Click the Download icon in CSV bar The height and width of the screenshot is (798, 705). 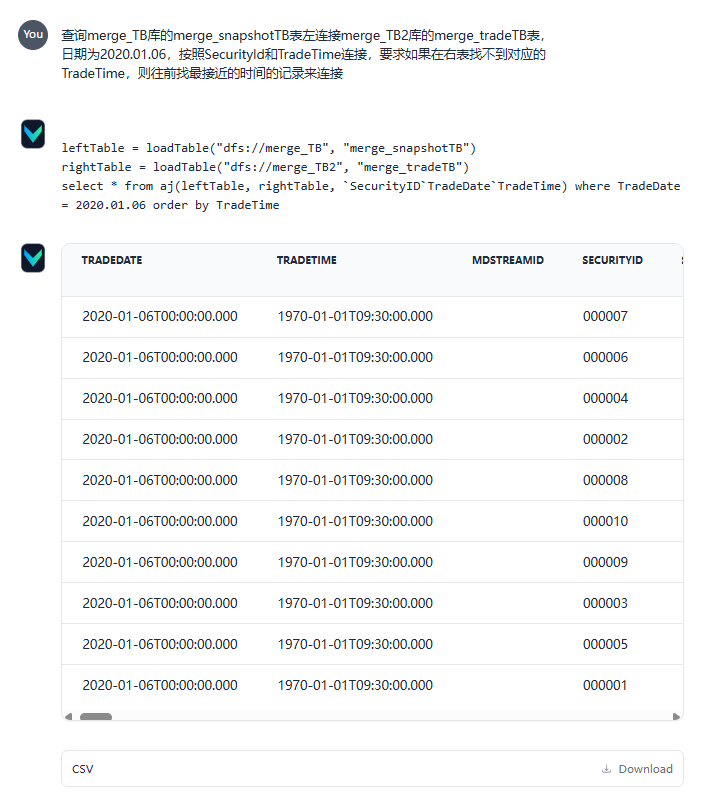click(606, 768)
